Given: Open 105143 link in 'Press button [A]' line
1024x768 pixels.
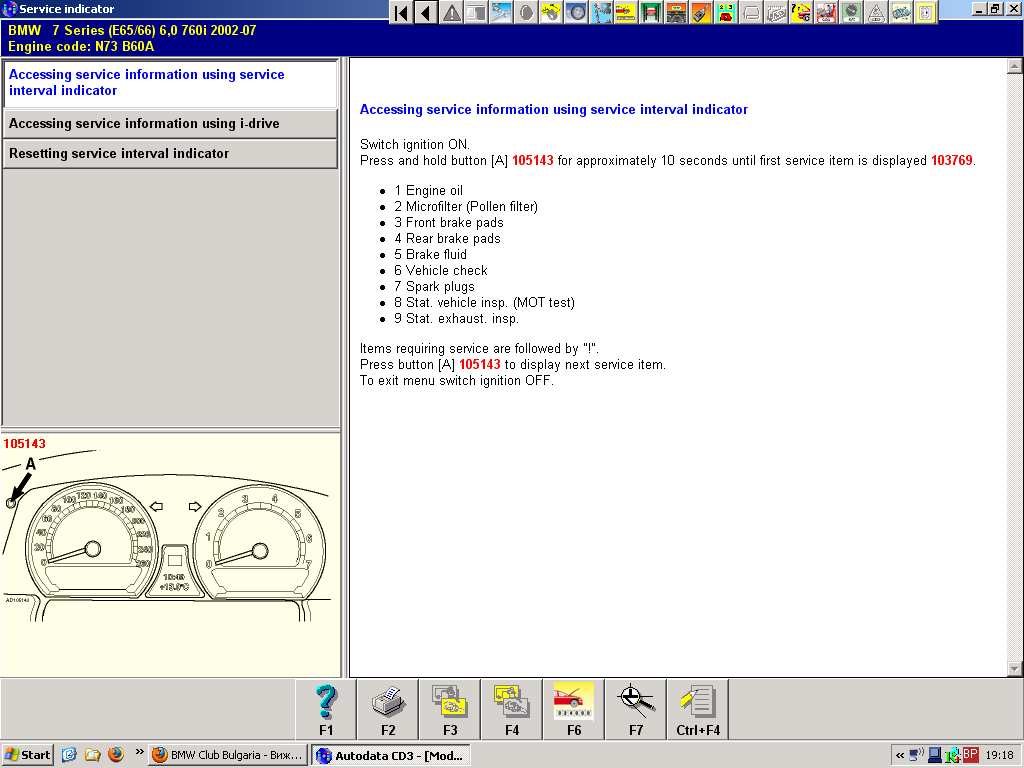Looking at the screenshot, I should pyautogui.click(x=479, y=365).
